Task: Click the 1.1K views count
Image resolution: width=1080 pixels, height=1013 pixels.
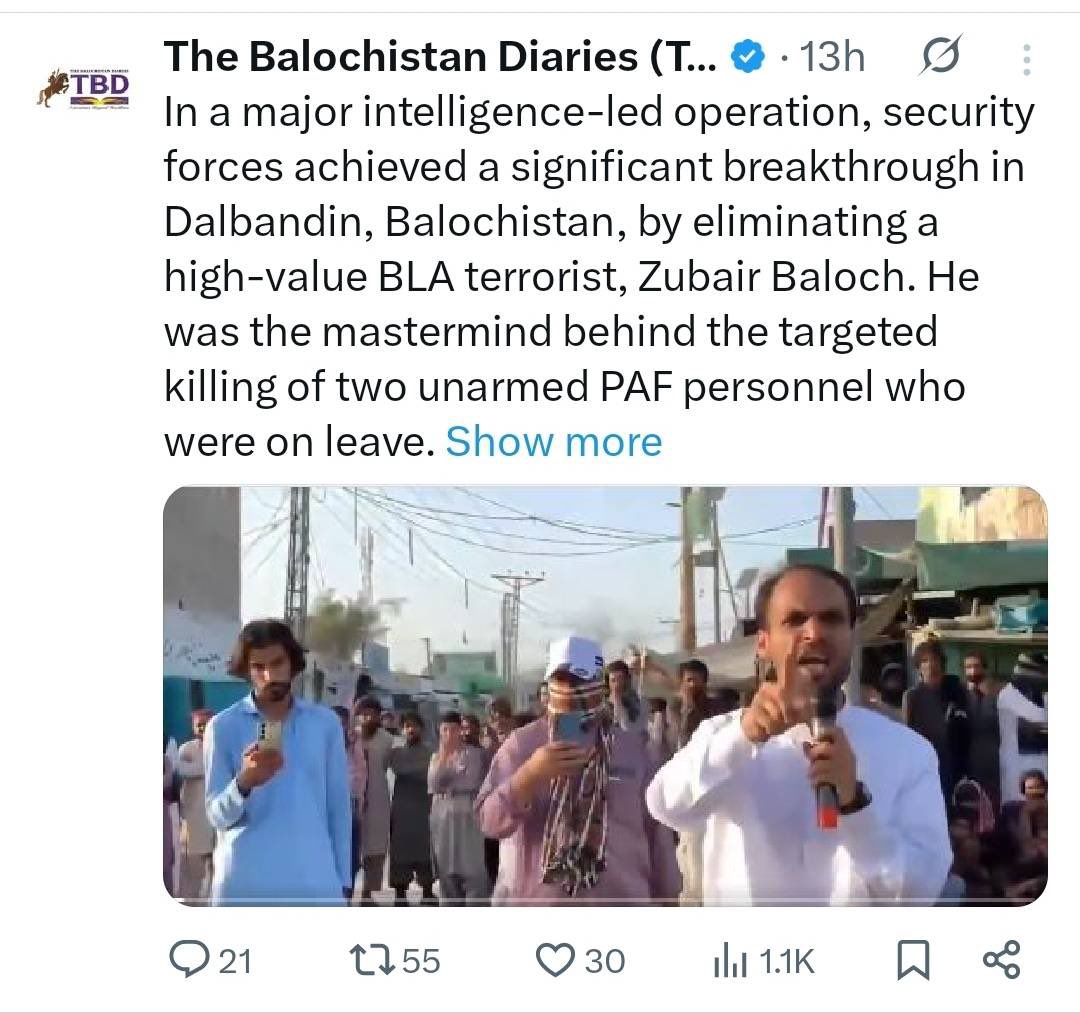Action: [787, 961]
